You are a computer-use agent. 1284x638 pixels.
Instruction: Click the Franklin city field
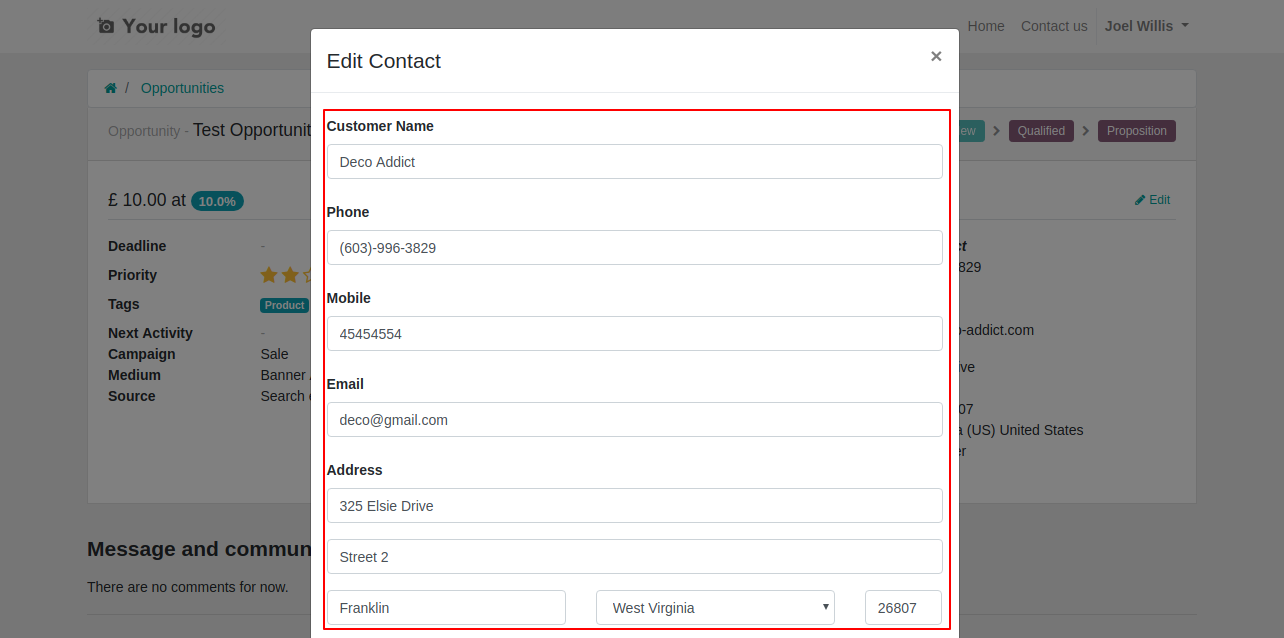(446, 607)
